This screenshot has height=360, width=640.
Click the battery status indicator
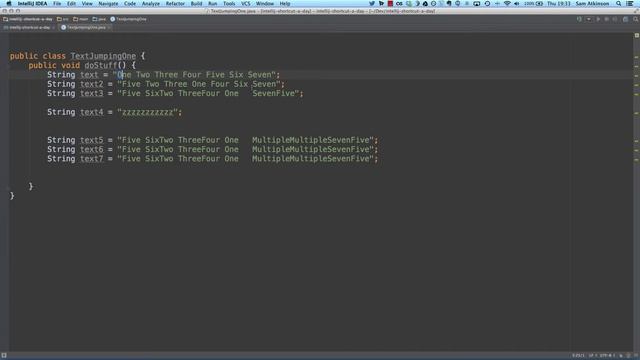534,4
